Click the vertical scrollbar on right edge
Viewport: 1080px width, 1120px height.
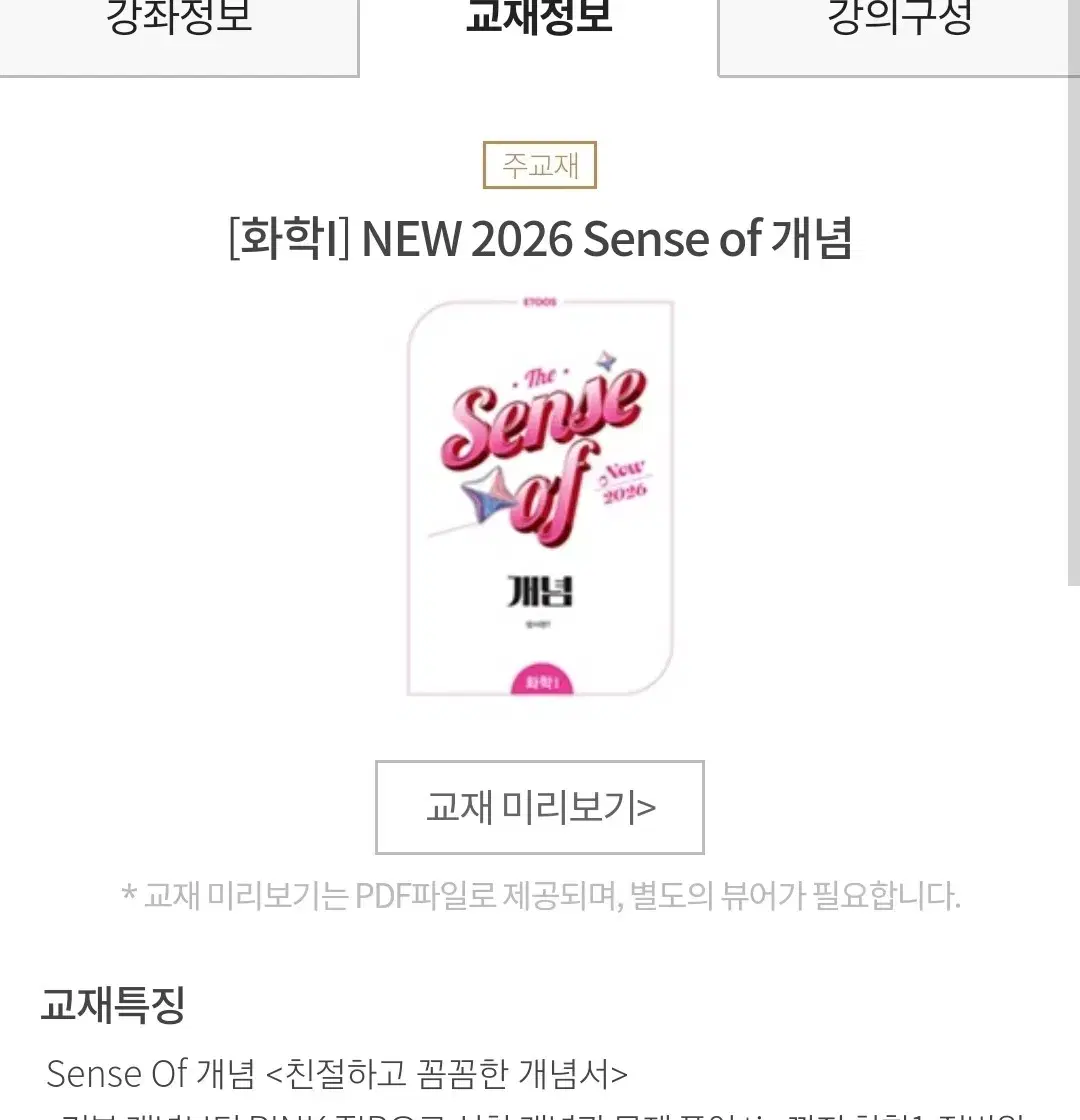pos(1074,293)
